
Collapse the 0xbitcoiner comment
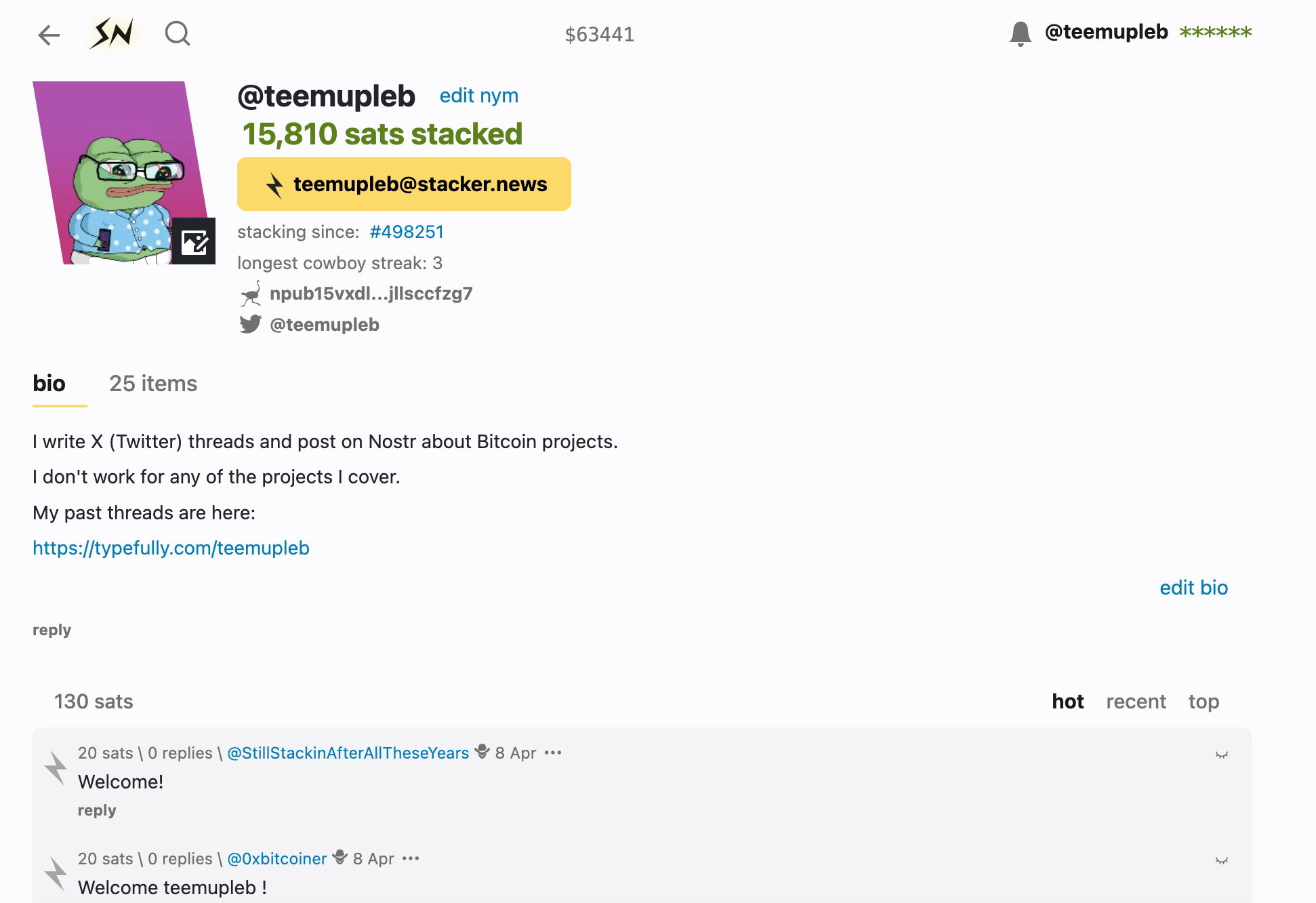point(1221,860)
